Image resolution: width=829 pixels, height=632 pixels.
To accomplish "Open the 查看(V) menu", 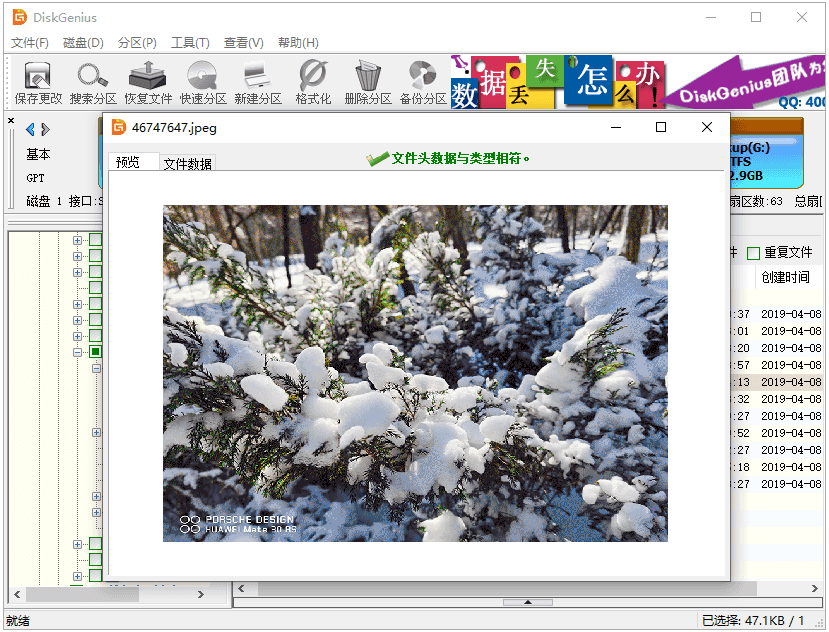I will pos(242,43).
